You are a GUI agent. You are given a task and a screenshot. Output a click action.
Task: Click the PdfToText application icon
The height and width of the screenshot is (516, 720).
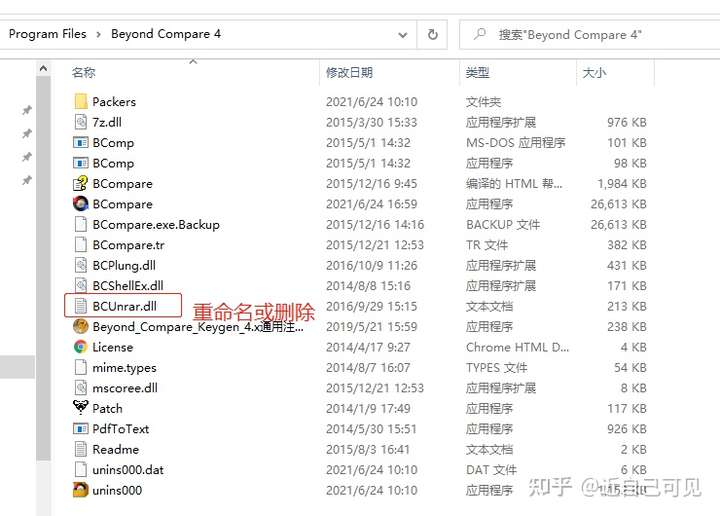80,428
